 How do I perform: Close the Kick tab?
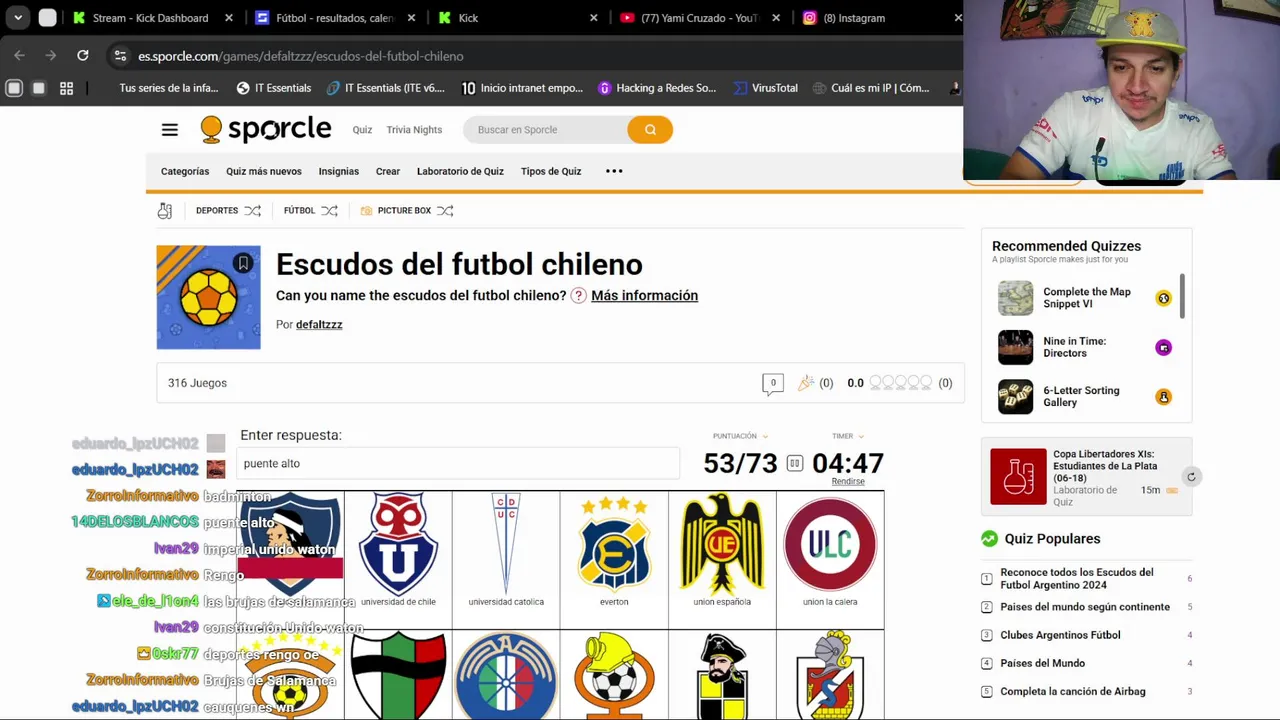[593, 18]
